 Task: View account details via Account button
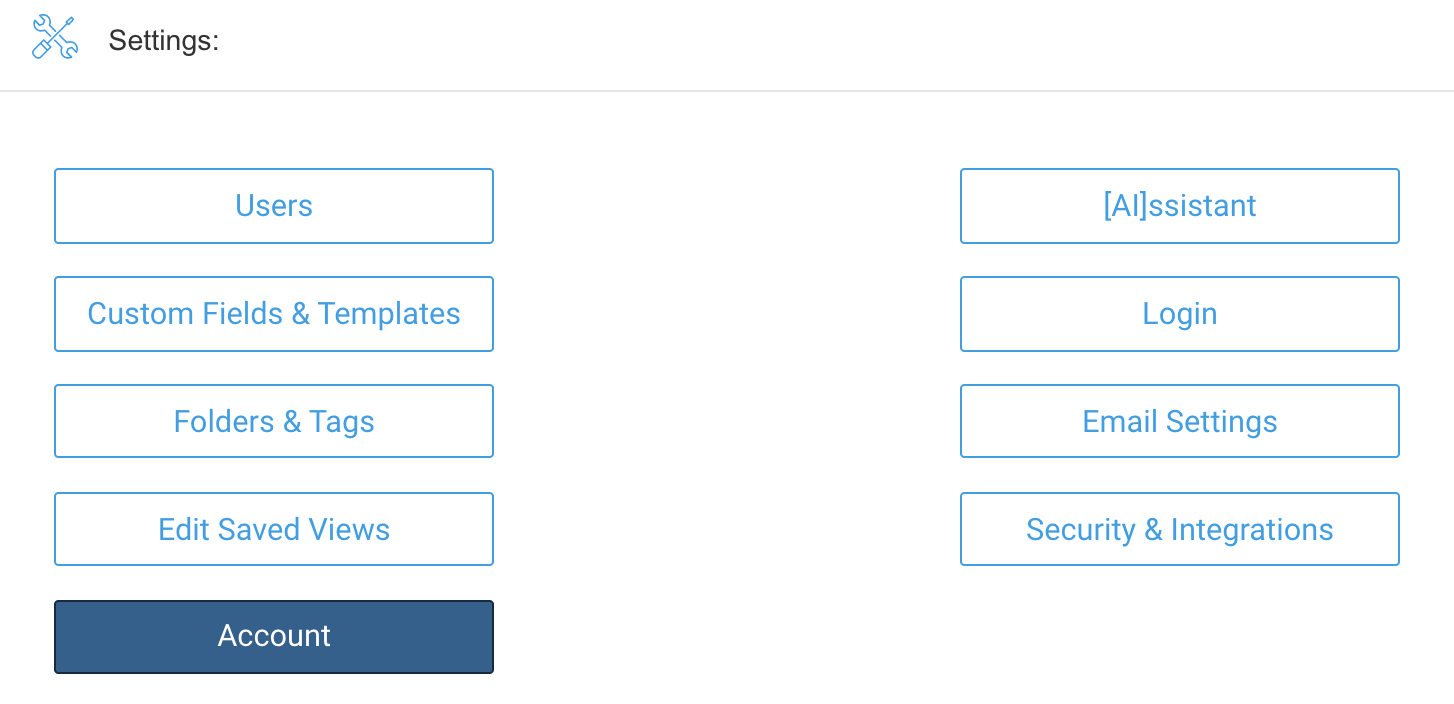274,637
